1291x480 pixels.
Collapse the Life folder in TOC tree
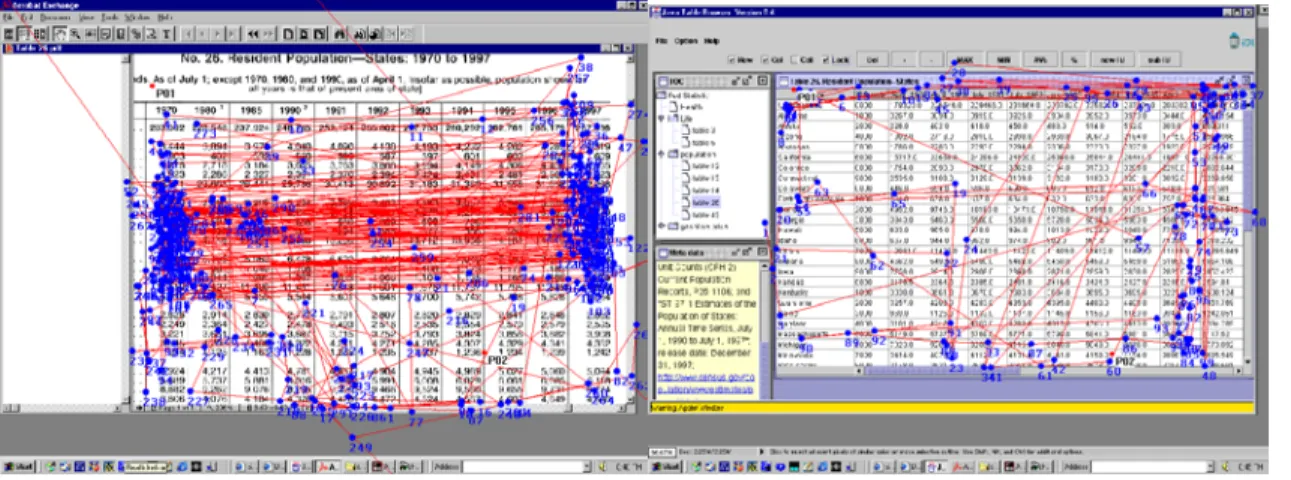coord(661,118)
